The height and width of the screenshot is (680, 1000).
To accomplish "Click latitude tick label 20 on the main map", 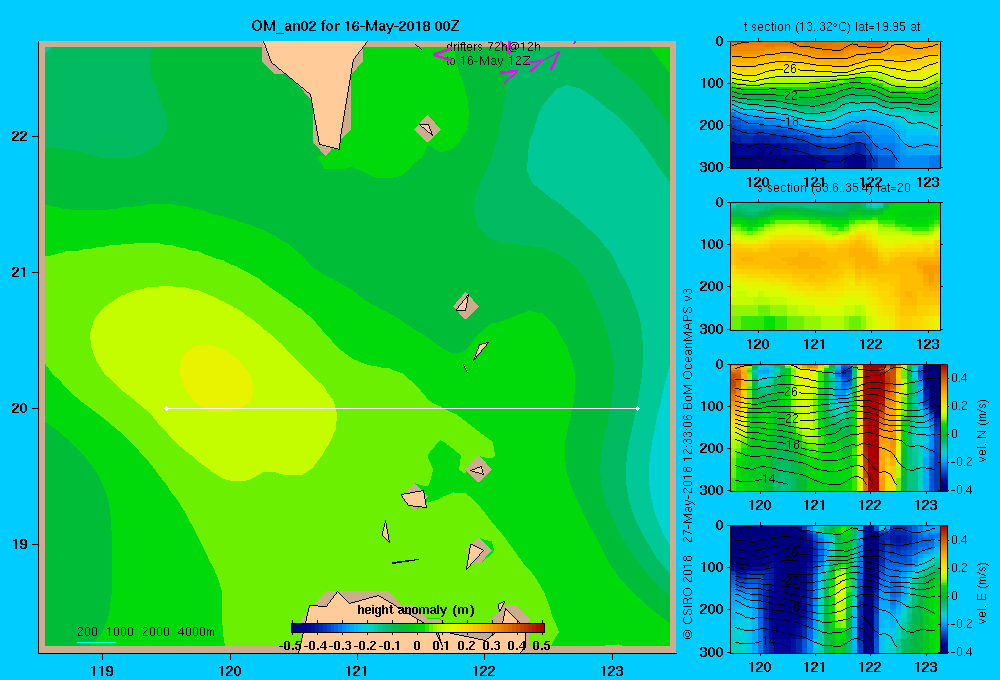I will pos(20,408).
